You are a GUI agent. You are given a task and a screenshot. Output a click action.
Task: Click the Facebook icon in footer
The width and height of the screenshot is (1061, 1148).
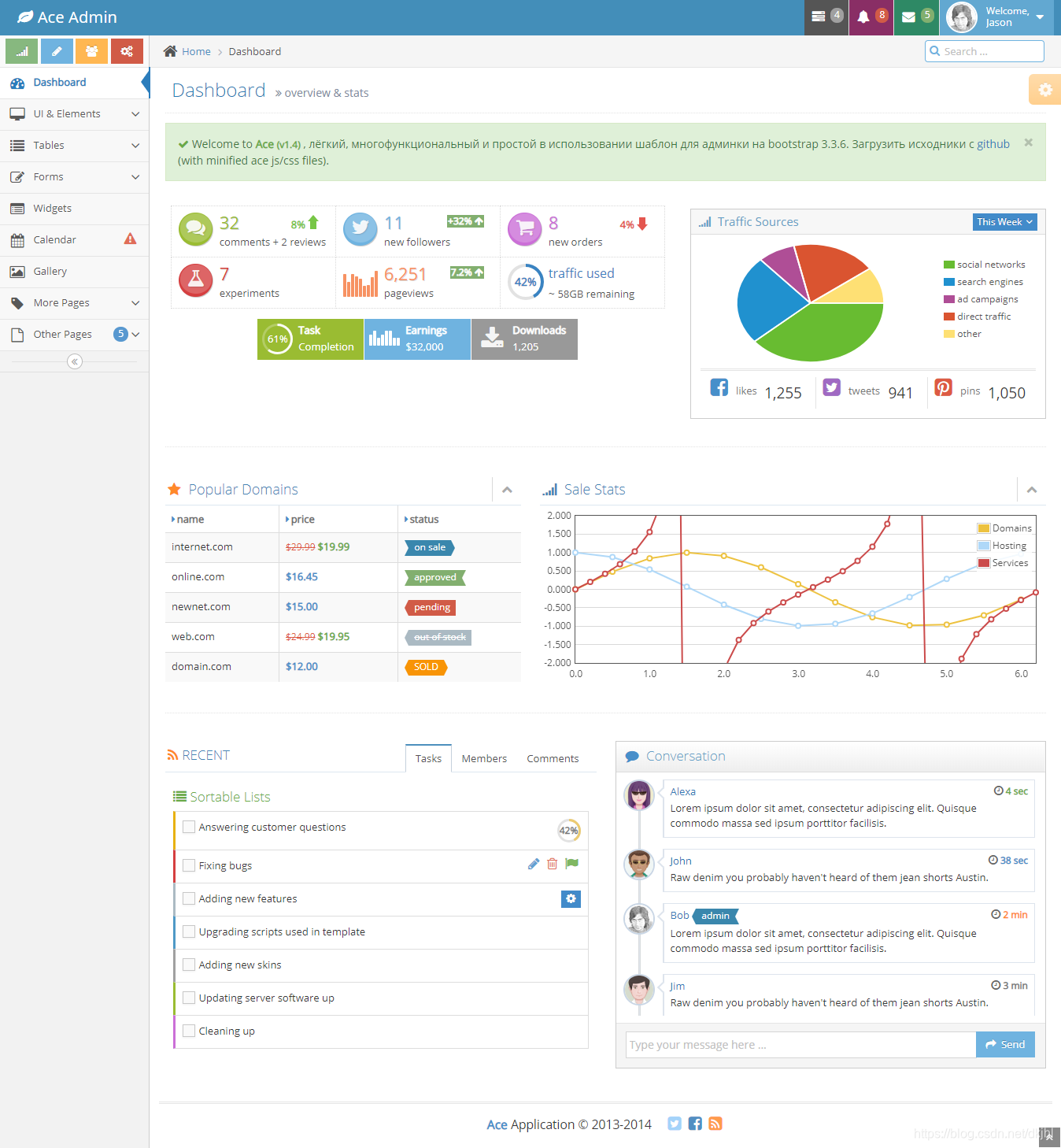click(695, 1124)
